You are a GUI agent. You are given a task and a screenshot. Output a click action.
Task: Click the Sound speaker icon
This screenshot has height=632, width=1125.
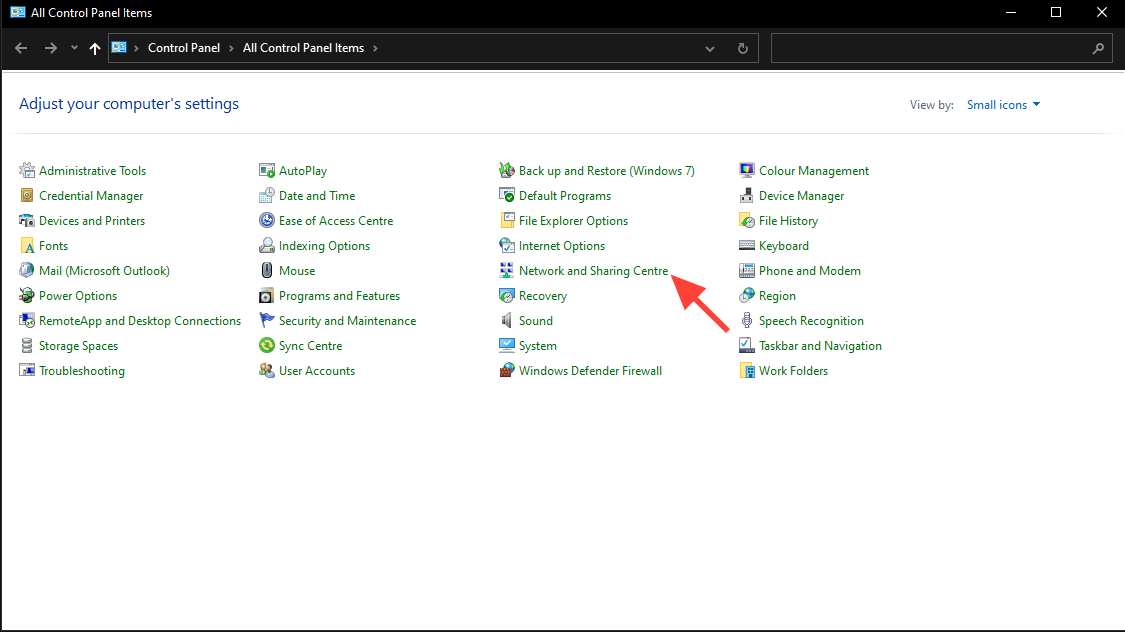[507, 321]
